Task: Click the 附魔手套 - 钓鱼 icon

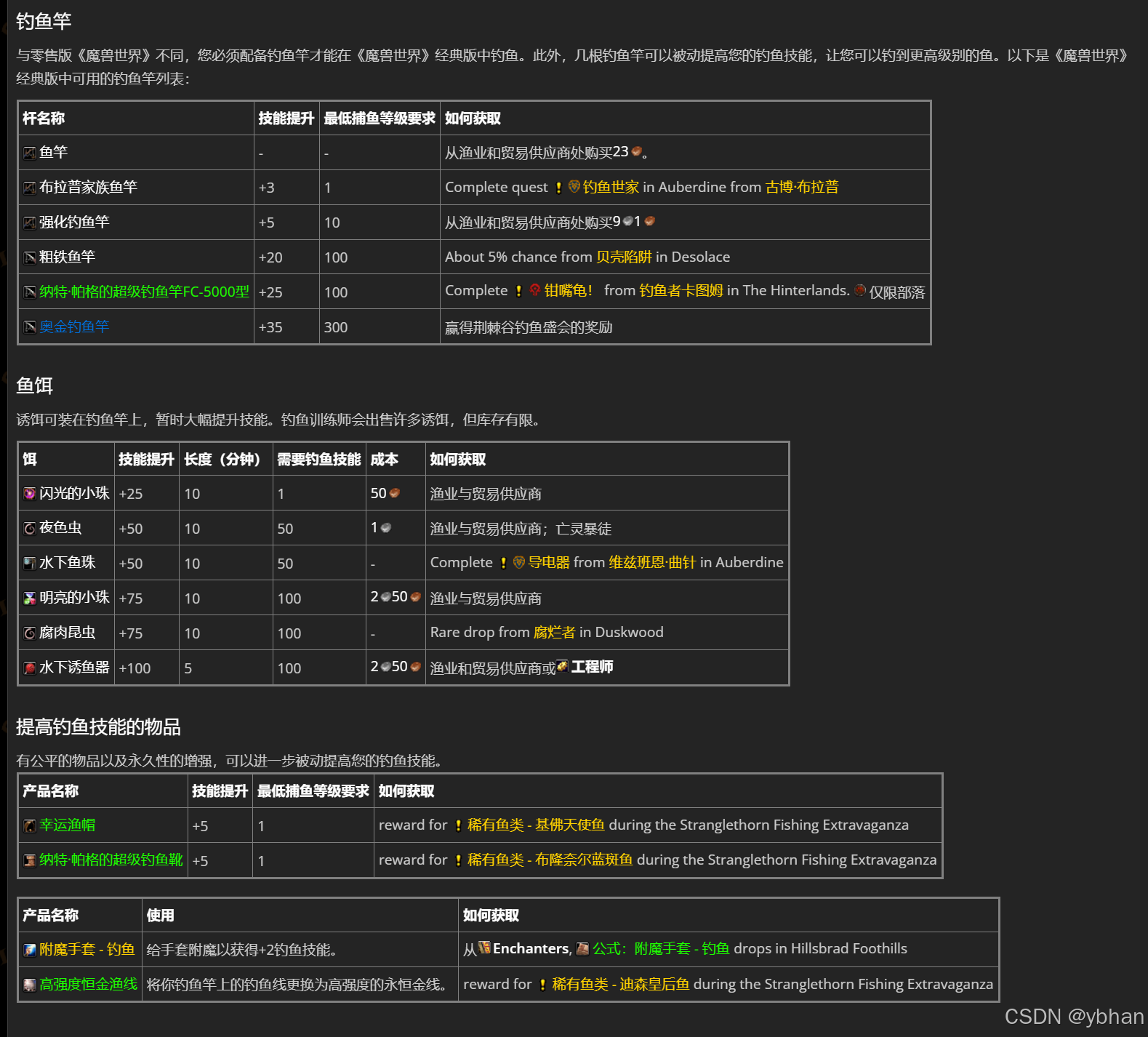Action: pyautogui.click(x=29, y=950)
